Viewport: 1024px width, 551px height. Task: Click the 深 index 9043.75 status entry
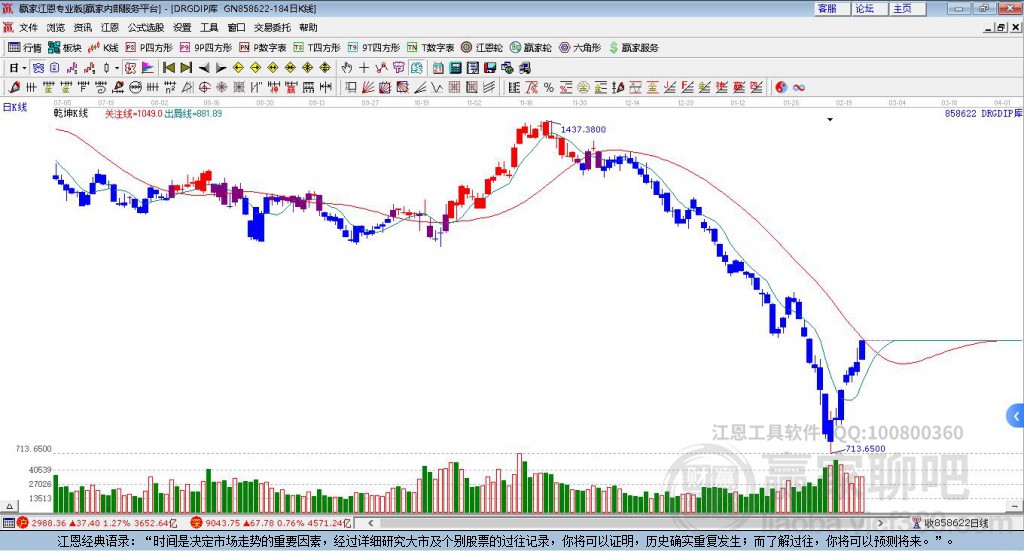pyautogui.click(x=271, y=523)
